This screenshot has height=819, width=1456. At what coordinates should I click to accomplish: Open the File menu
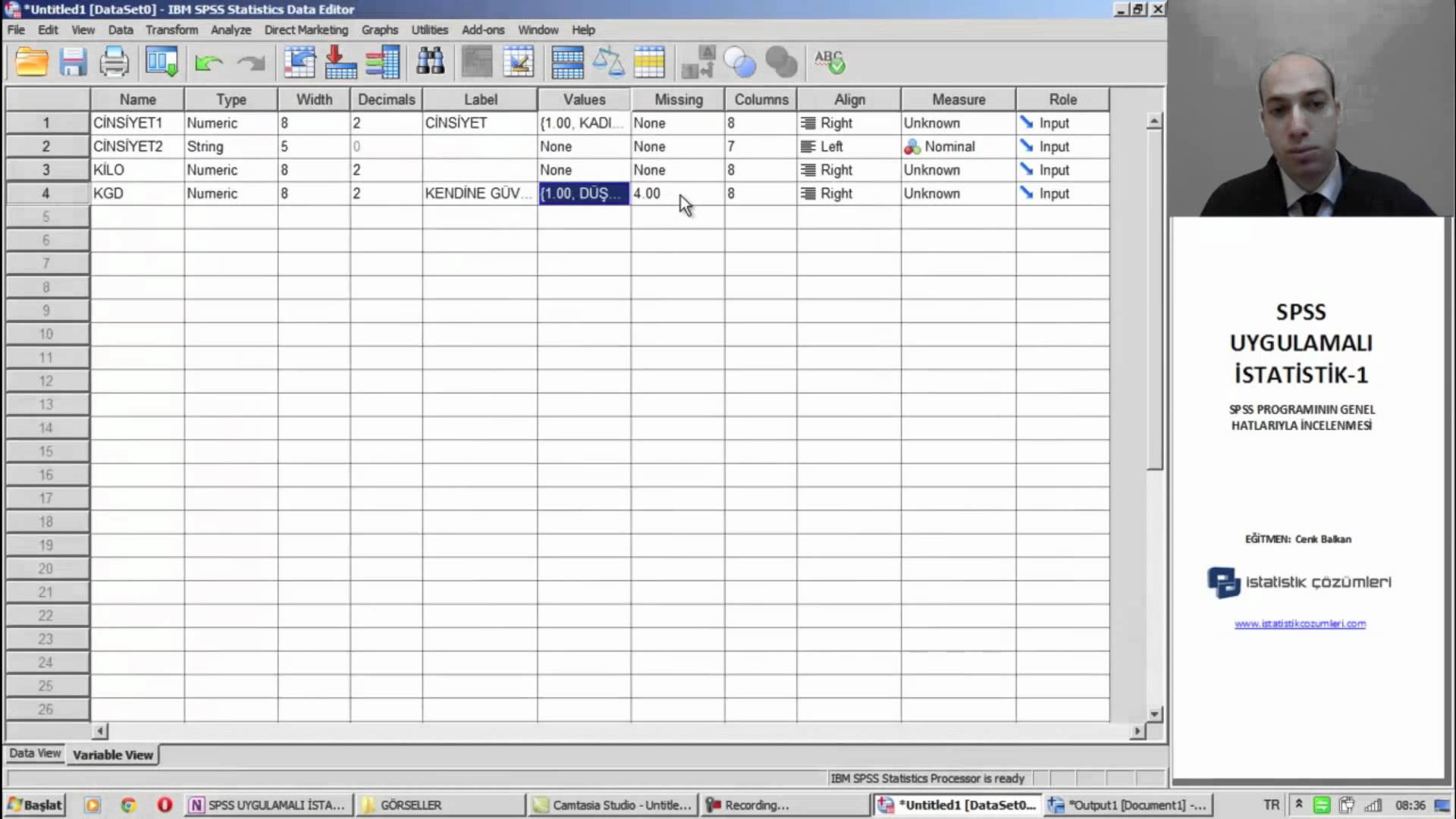[16, 30]
